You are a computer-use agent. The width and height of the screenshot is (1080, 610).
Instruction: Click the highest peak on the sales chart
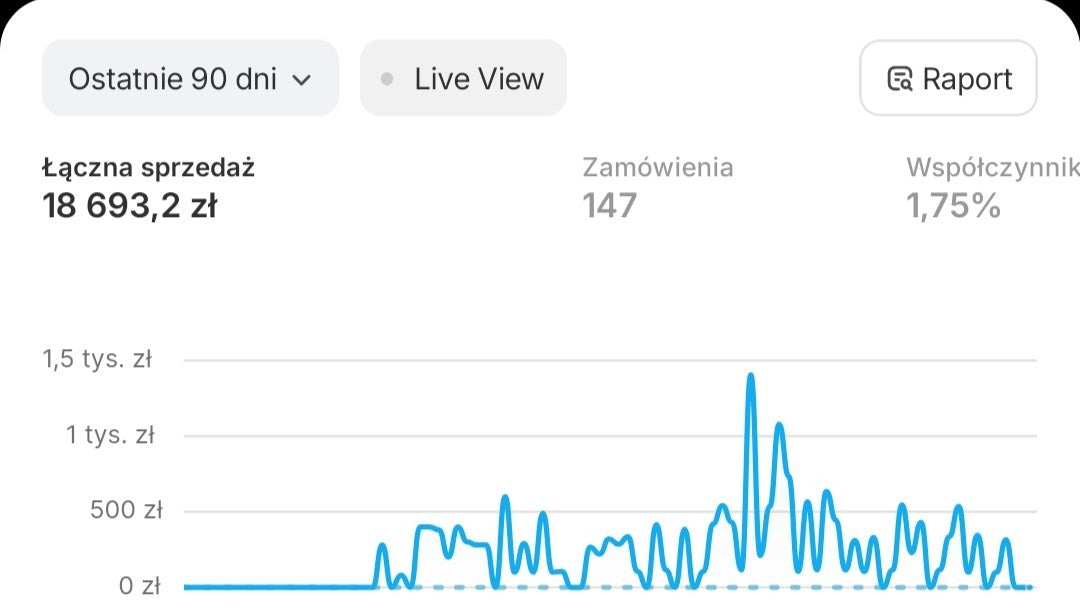point(750,377)
